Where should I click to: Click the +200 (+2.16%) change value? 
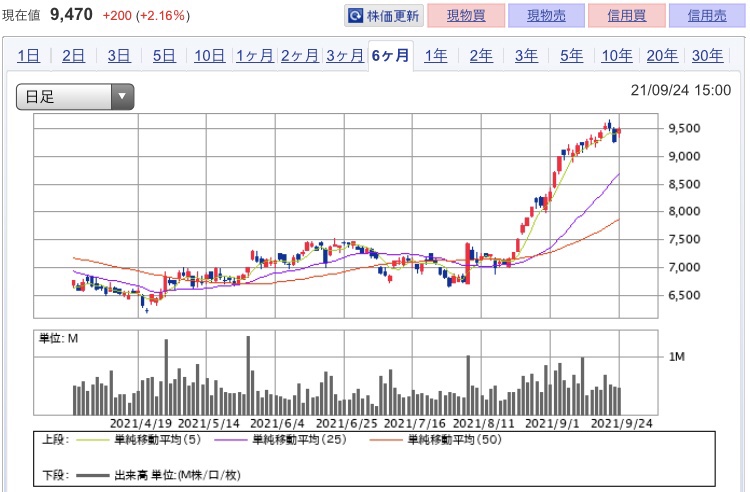click(x=146, y=15)
